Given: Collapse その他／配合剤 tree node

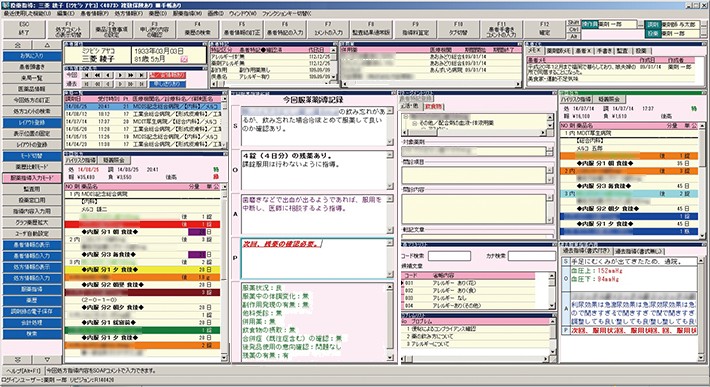Looking at the screenshot, I should point(414,123).
